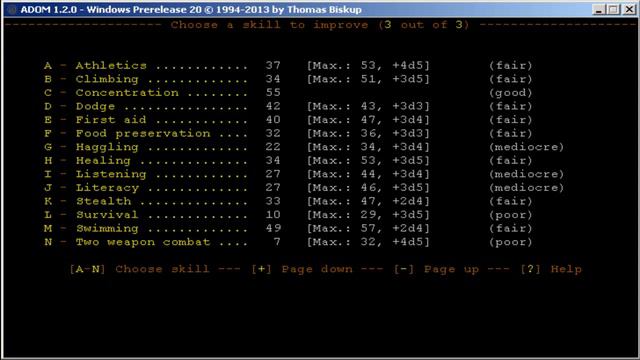Click the Haggling (mediocre) rating
The height and width of the screenshot is (360, 640).
tap(527, 147)
